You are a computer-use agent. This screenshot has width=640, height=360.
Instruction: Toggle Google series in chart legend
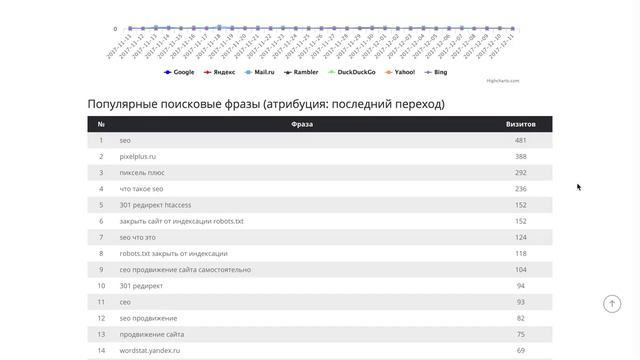click(179, 72)
